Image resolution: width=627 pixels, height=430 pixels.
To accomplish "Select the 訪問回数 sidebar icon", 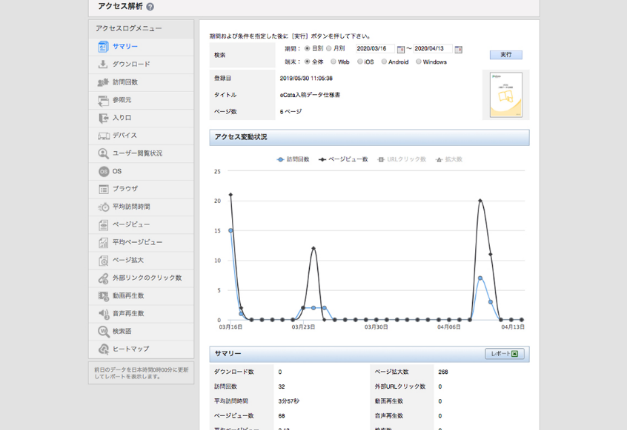I will tap(104, 82).
